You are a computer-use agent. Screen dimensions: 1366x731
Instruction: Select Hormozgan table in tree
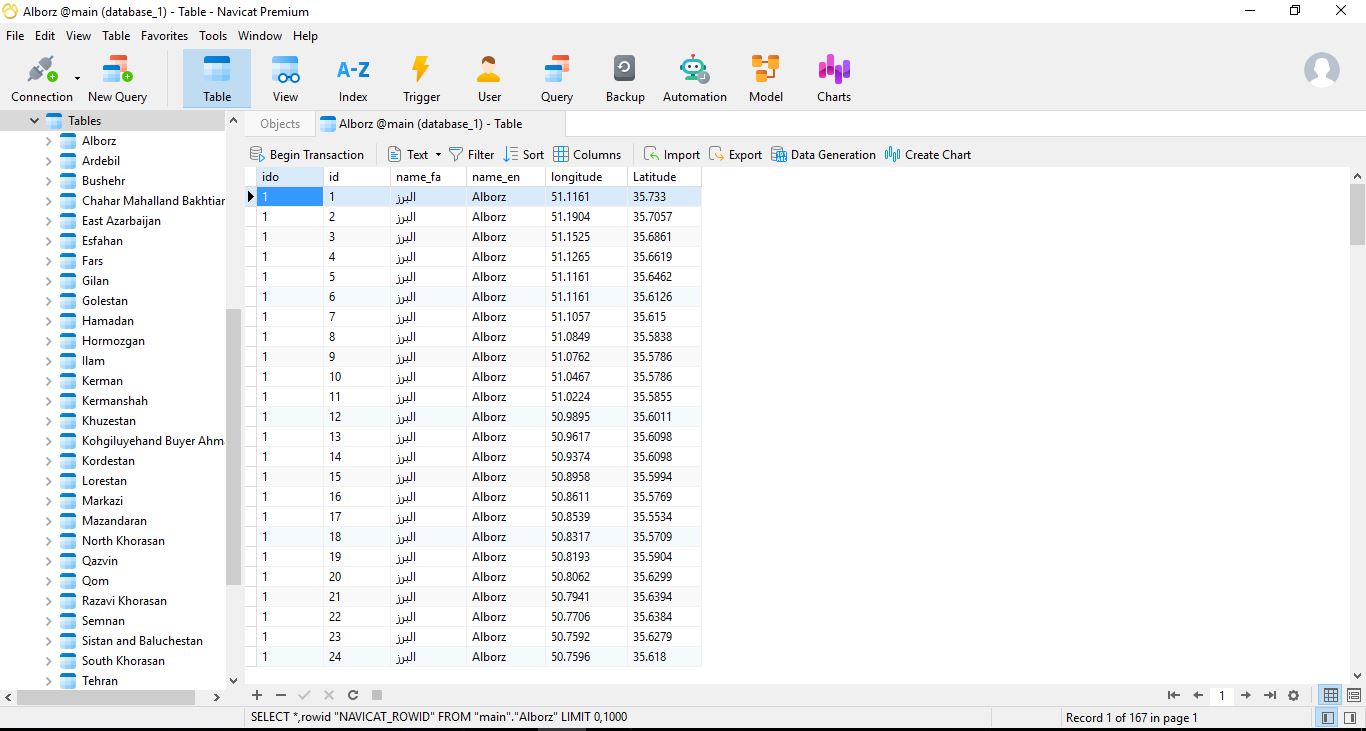tap(113, 341)
